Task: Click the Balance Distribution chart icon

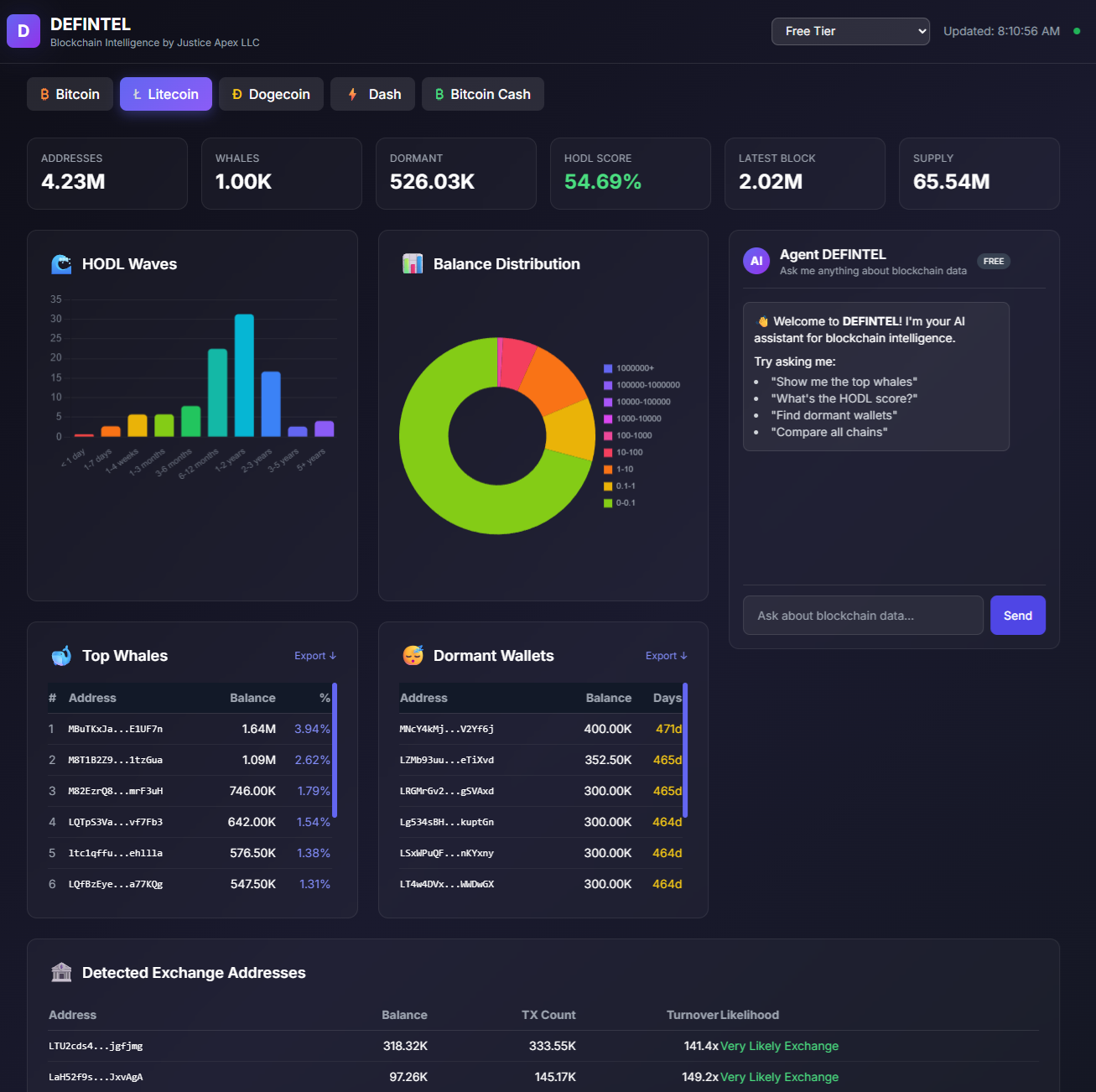Action: coord(413,263)
